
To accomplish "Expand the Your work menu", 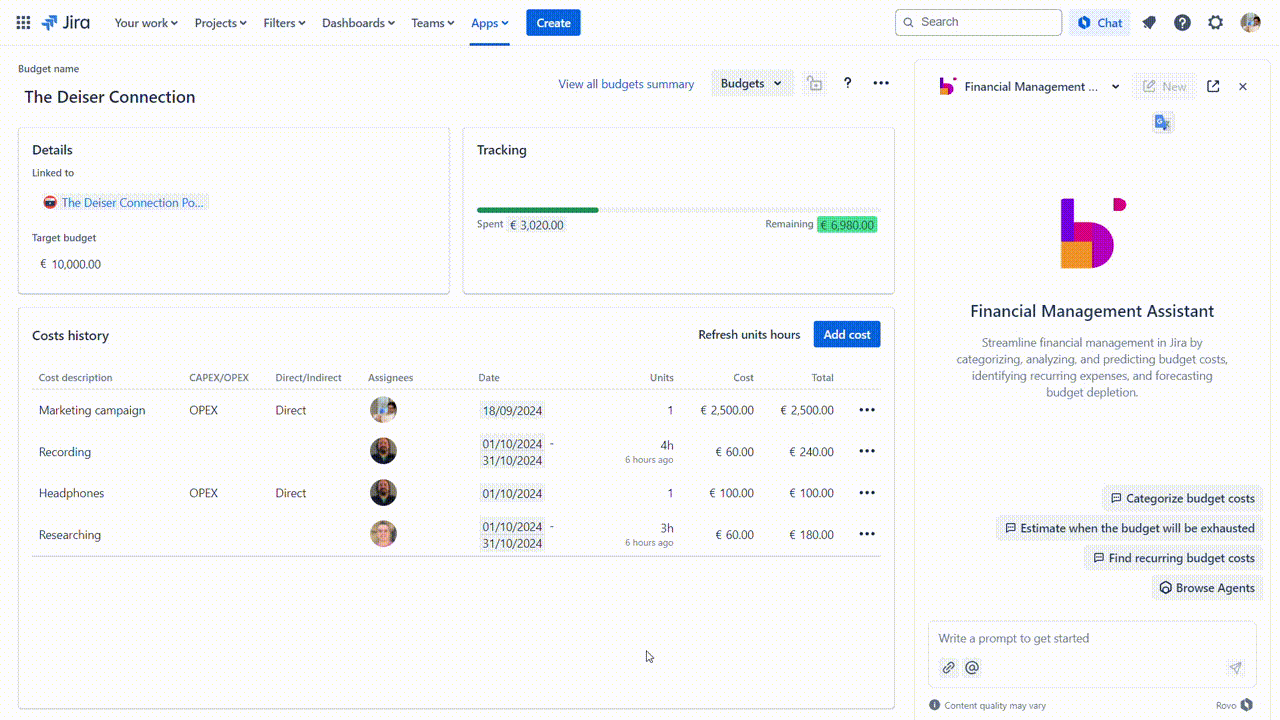I will [146, 22].
